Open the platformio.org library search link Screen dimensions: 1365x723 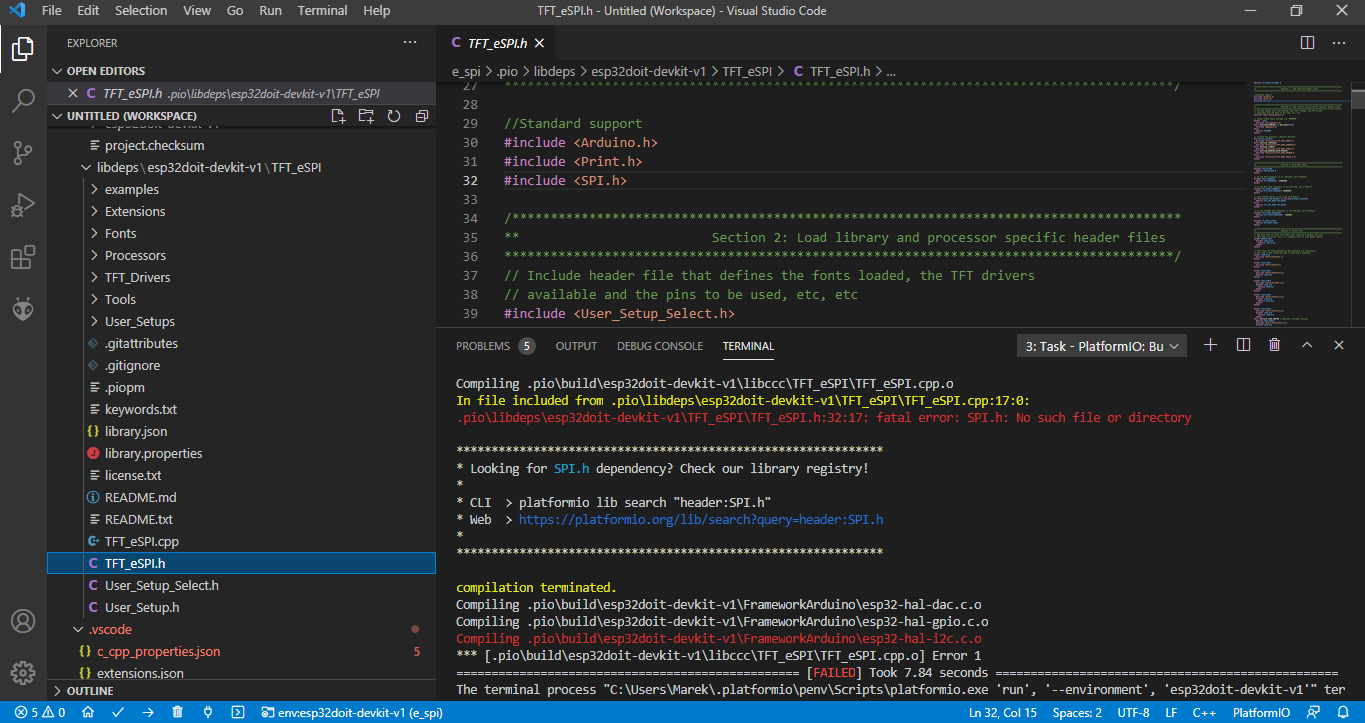700,520
